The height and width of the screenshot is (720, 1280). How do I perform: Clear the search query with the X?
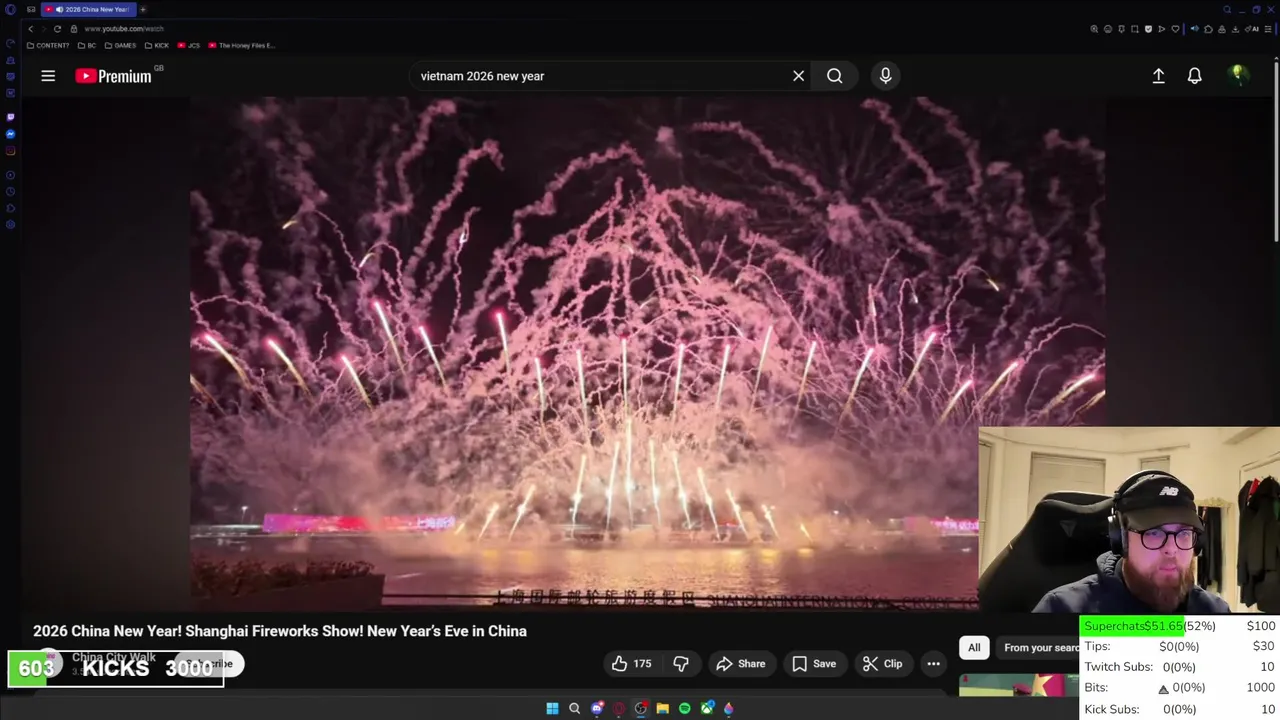point(798,76)
